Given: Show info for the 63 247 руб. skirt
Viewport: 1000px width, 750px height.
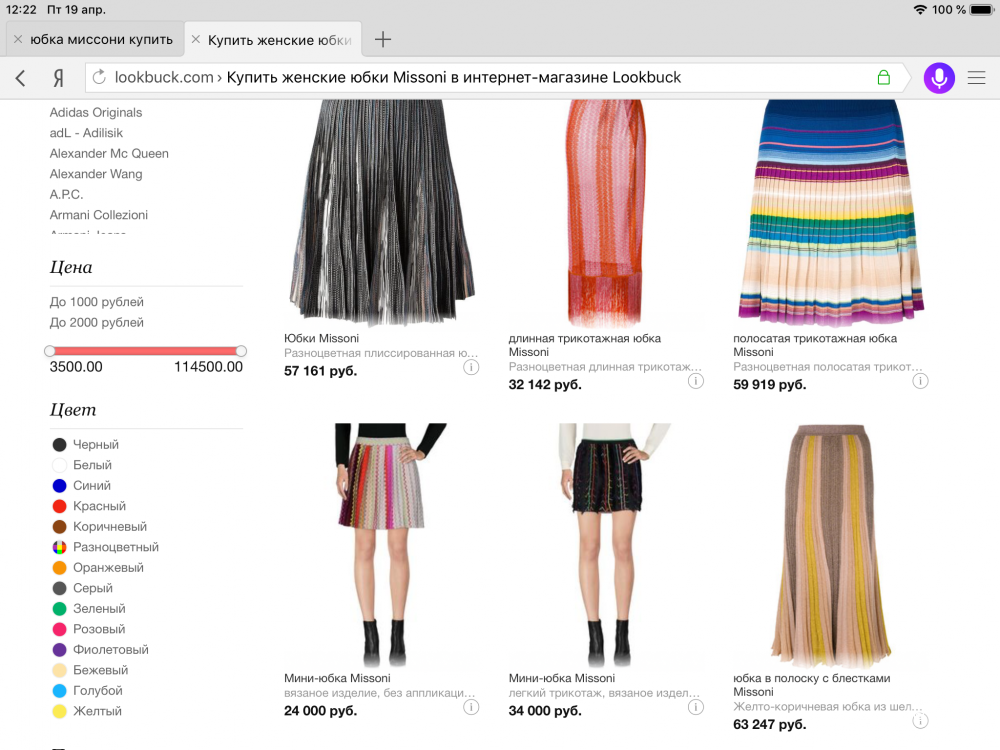Looking at the screenshot, I should point(920,721).
